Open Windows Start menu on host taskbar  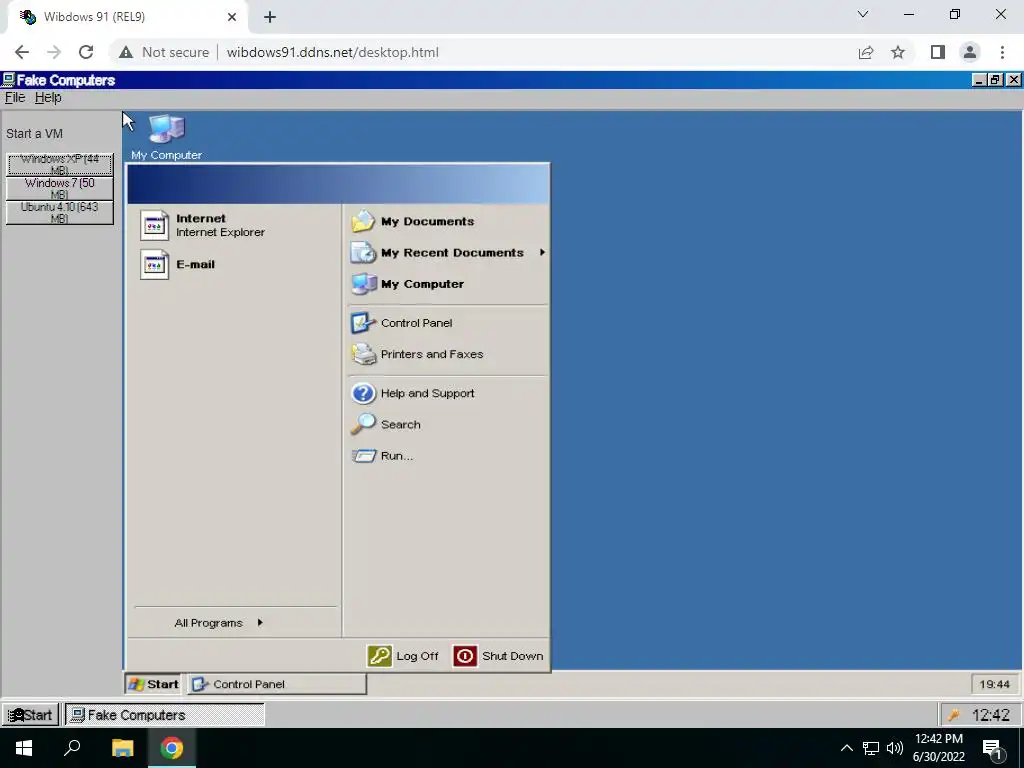24,748
